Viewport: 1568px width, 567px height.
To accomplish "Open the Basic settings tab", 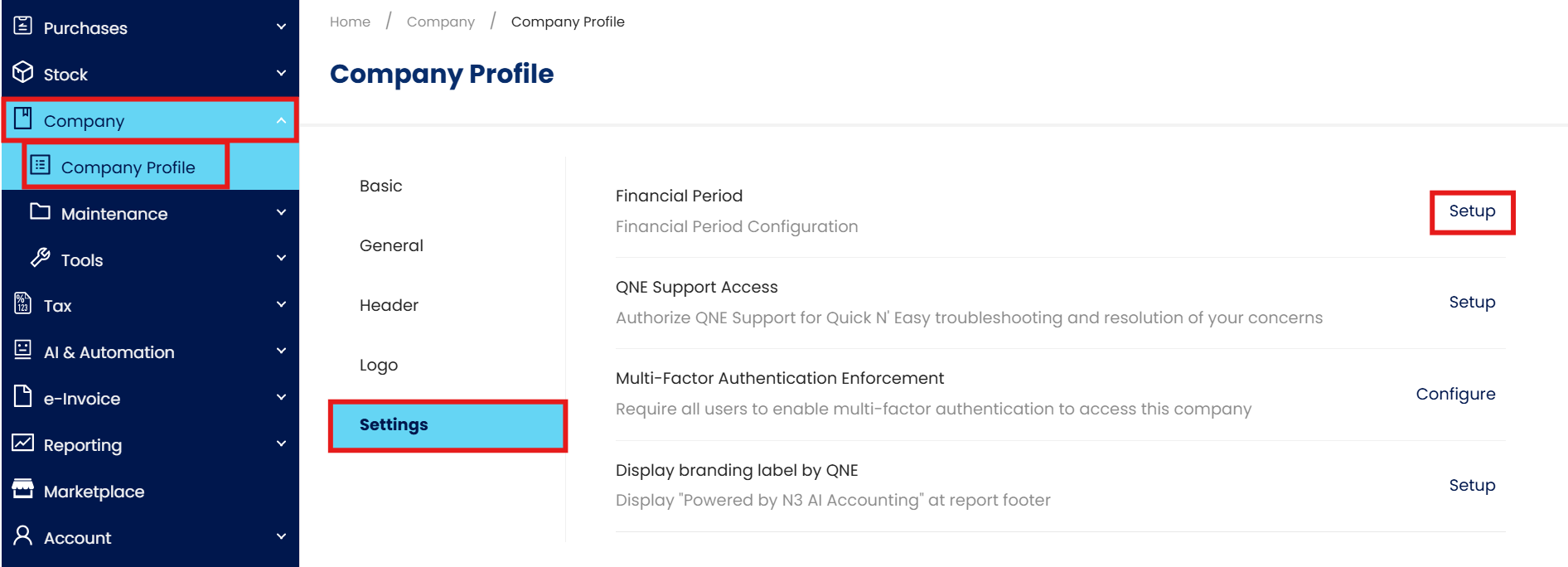I will pos(381,187).
